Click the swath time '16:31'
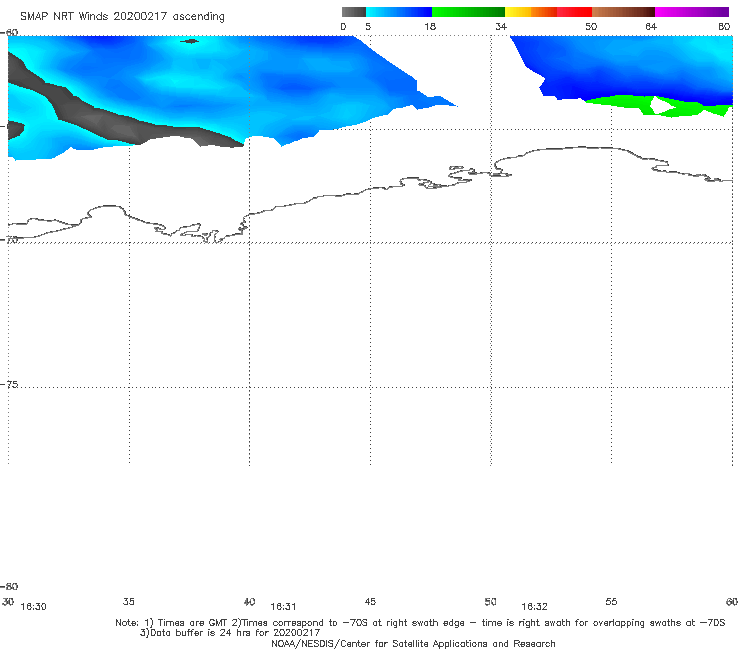The image size is (740, 650). coord(283,607)
